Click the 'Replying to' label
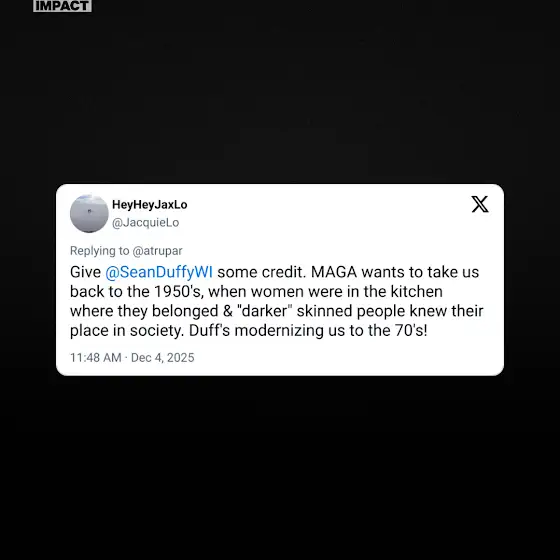Screen dimensions: 560x560 pos(100,251)
